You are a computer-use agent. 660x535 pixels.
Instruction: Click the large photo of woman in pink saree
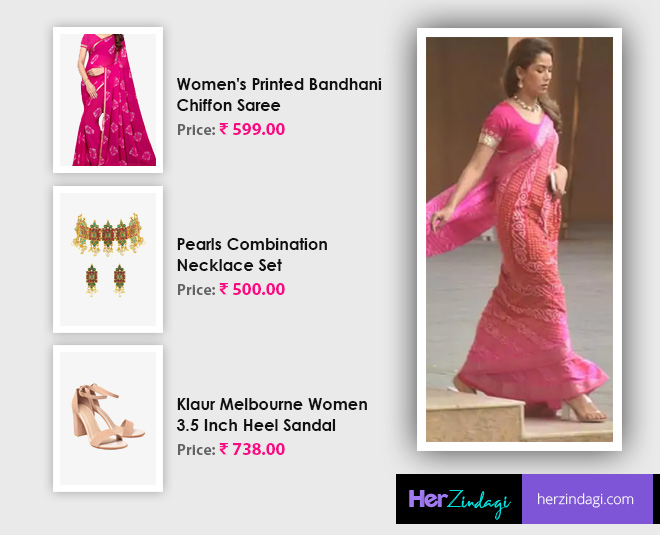pos(519,240)
